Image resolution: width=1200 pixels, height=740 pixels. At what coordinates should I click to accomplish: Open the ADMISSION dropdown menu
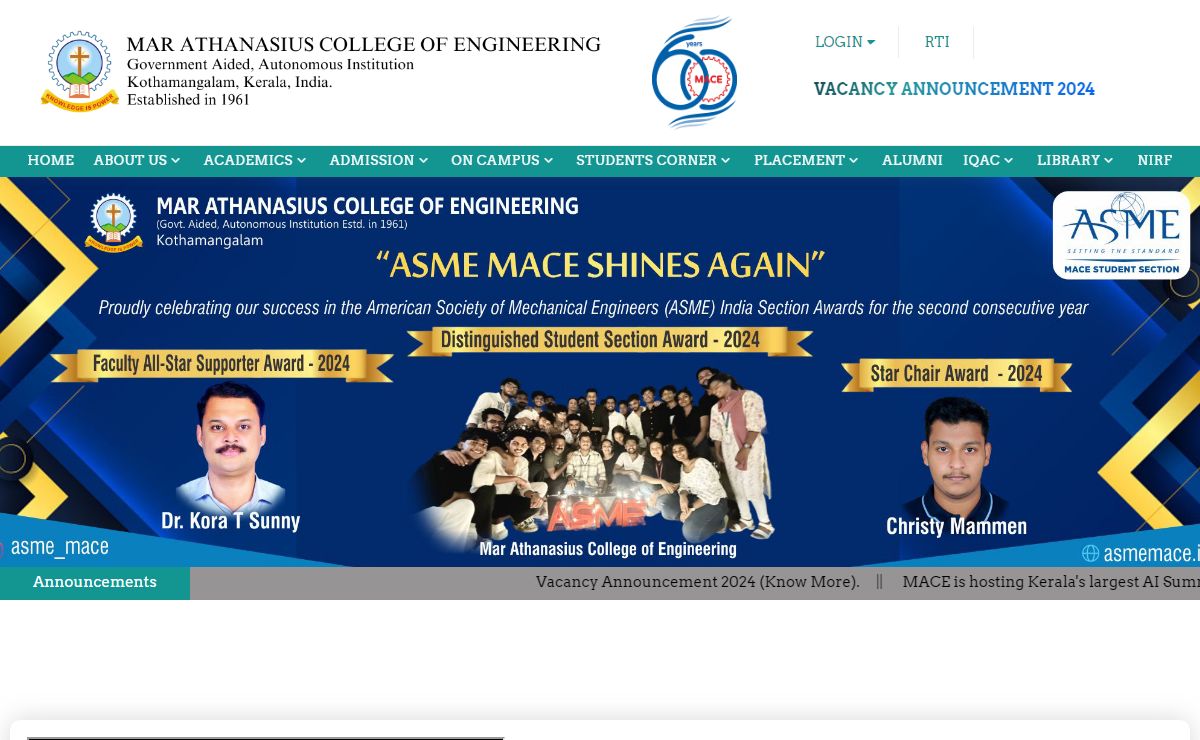click(x=379, y=160)
